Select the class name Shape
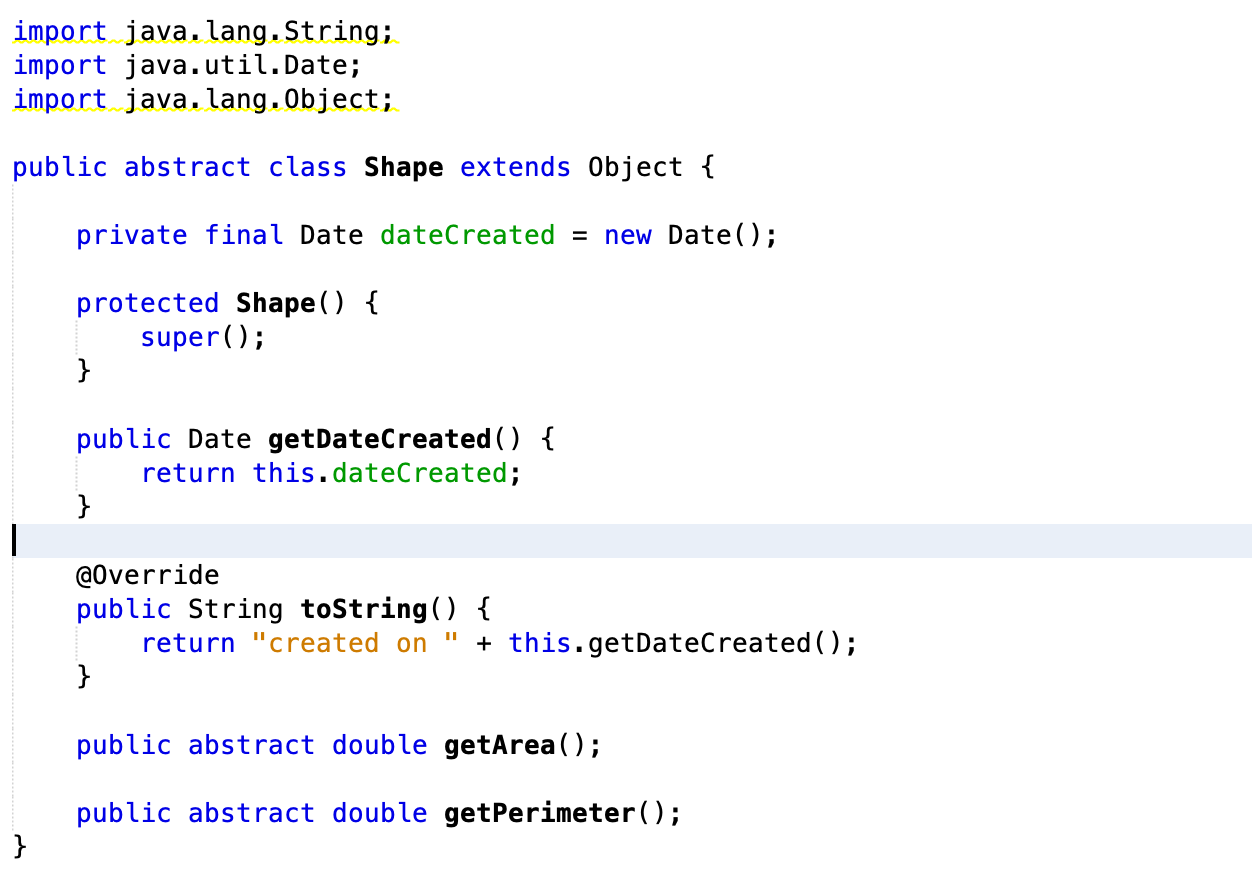The width and height of the screenshot is (1252, 892). [403, 167]
